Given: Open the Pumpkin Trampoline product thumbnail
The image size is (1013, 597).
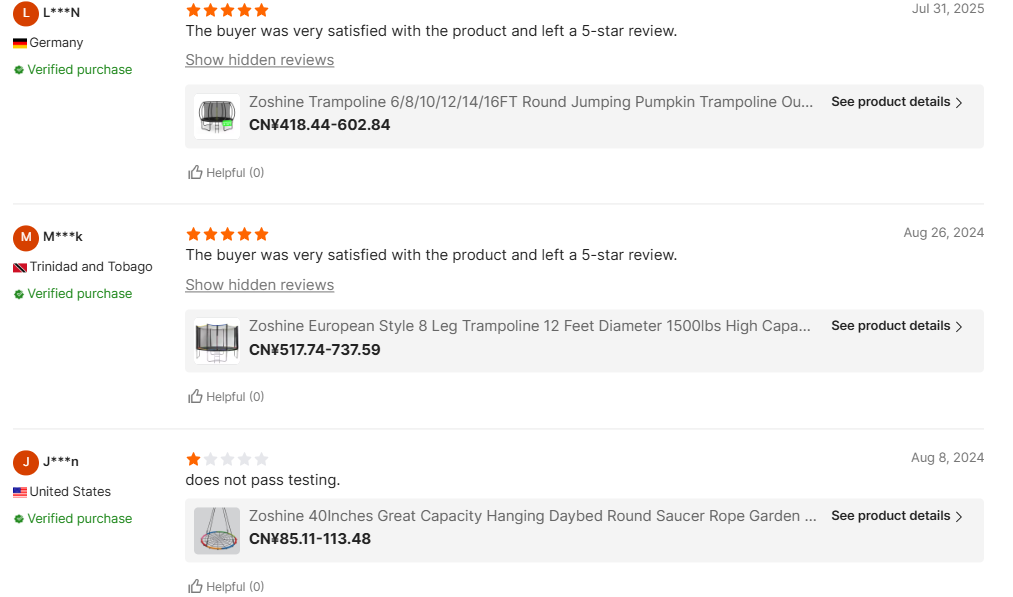Looking at the screenshot, I should 216,117.
